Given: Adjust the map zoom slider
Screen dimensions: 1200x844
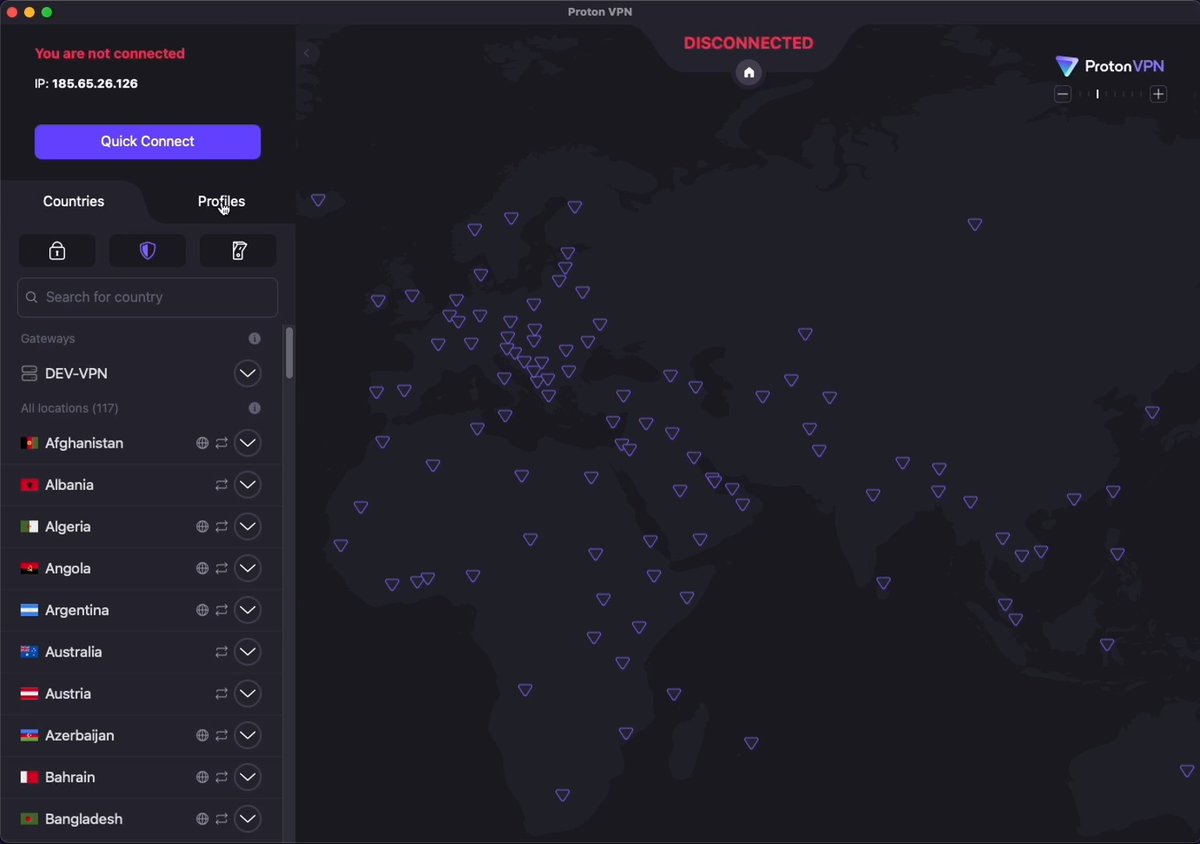Looking at the screenshot, I should coord(1110,94).
